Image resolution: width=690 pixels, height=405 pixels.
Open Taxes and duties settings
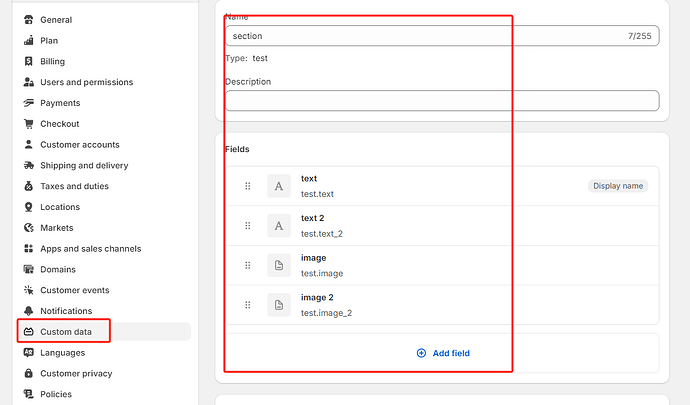74,186
